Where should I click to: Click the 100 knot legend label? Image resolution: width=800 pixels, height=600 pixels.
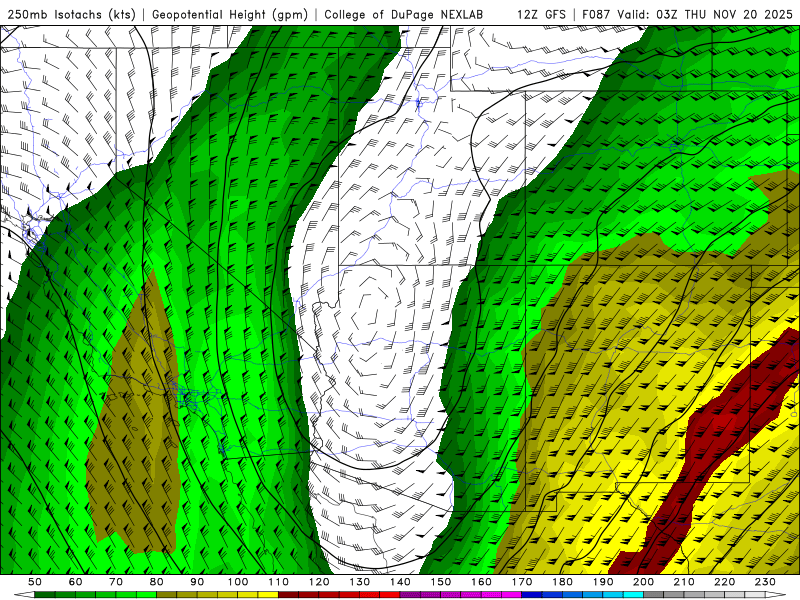tap(238, 582)
